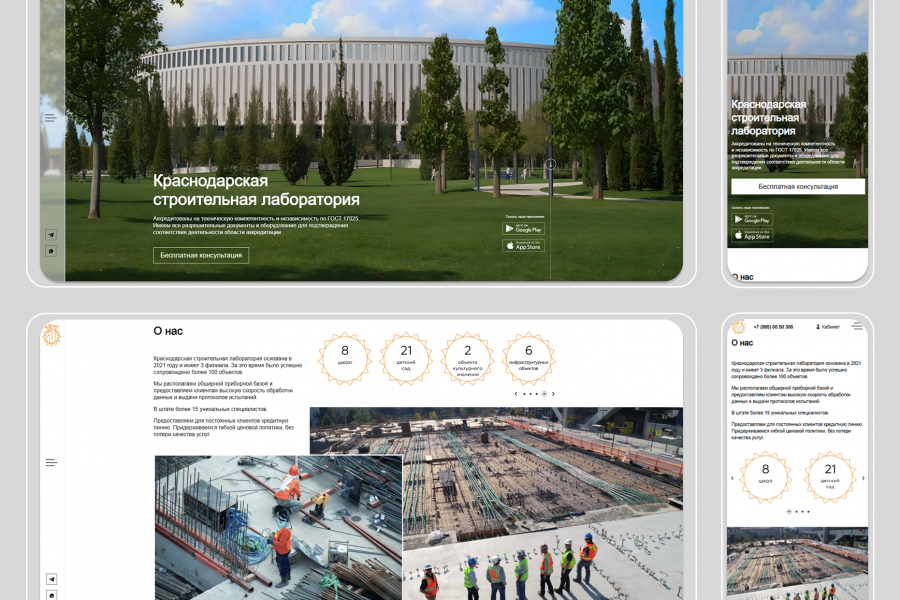Click Telegram icon on desktop About sidebar

52,579
